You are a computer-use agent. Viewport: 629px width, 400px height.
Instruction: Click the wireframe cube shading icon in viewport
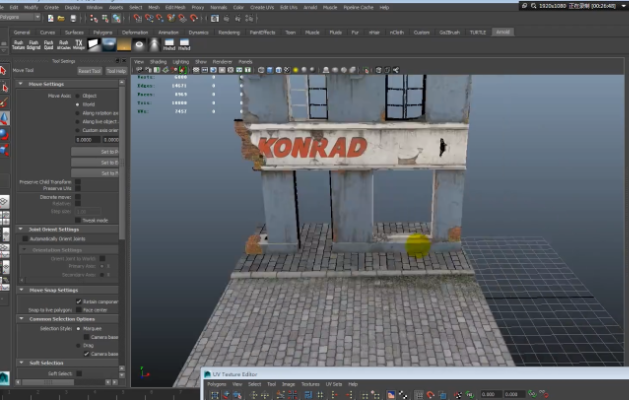click(261, 70)
